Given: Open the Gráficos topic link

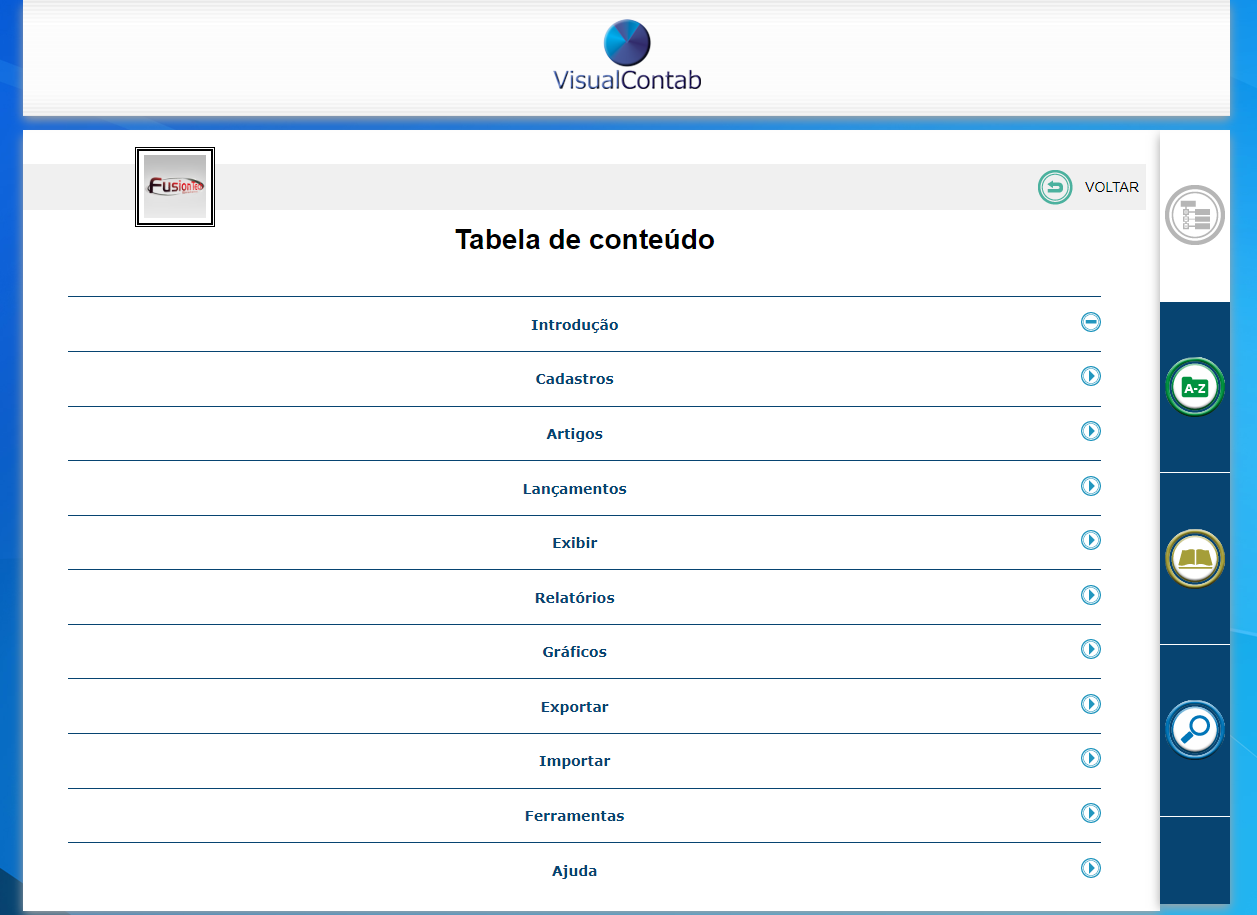Looking at the screenshot, I should point(574,652).
